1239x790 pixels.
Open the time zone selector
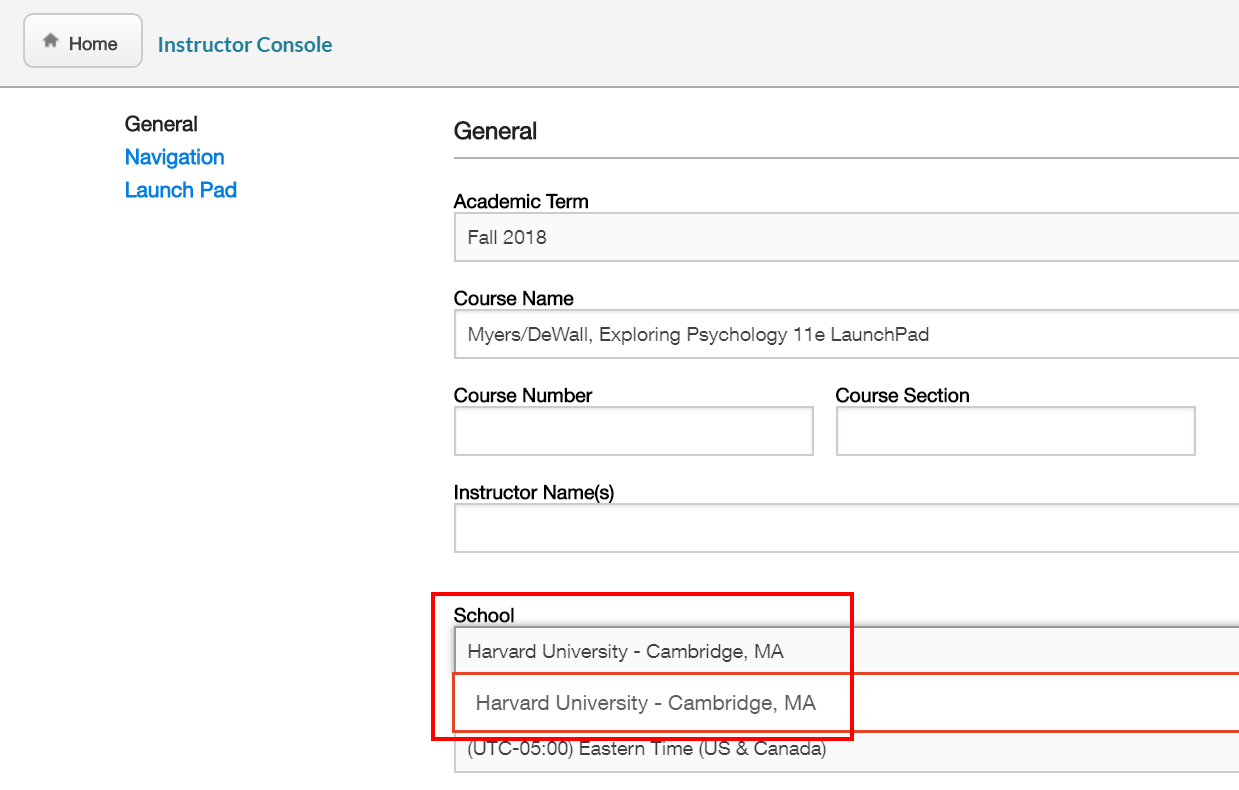click(x=700, y=749)
